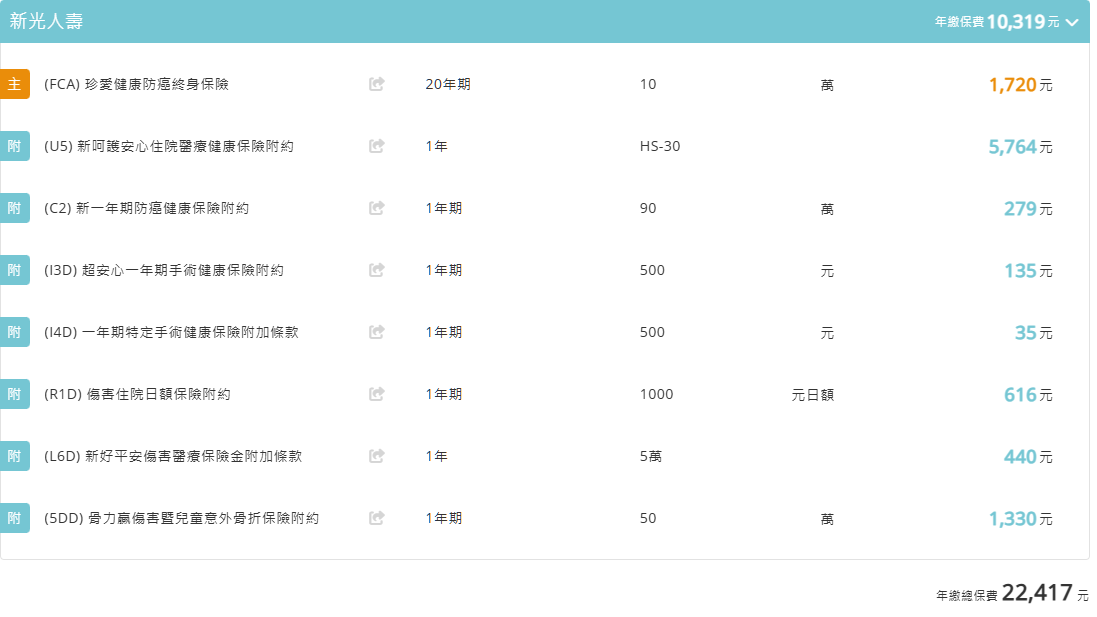
Task: Click share icon beside FCA 珍愛健康防癌終身保險
Action: (376, 84)
